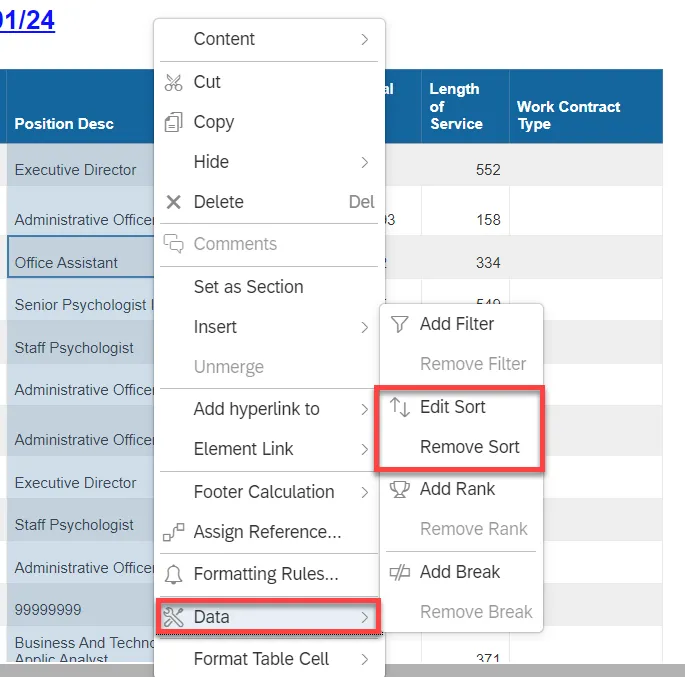Expand the Insert submenu chevron
The height and width of the screenshot is (677, 685).
[365, 327]
